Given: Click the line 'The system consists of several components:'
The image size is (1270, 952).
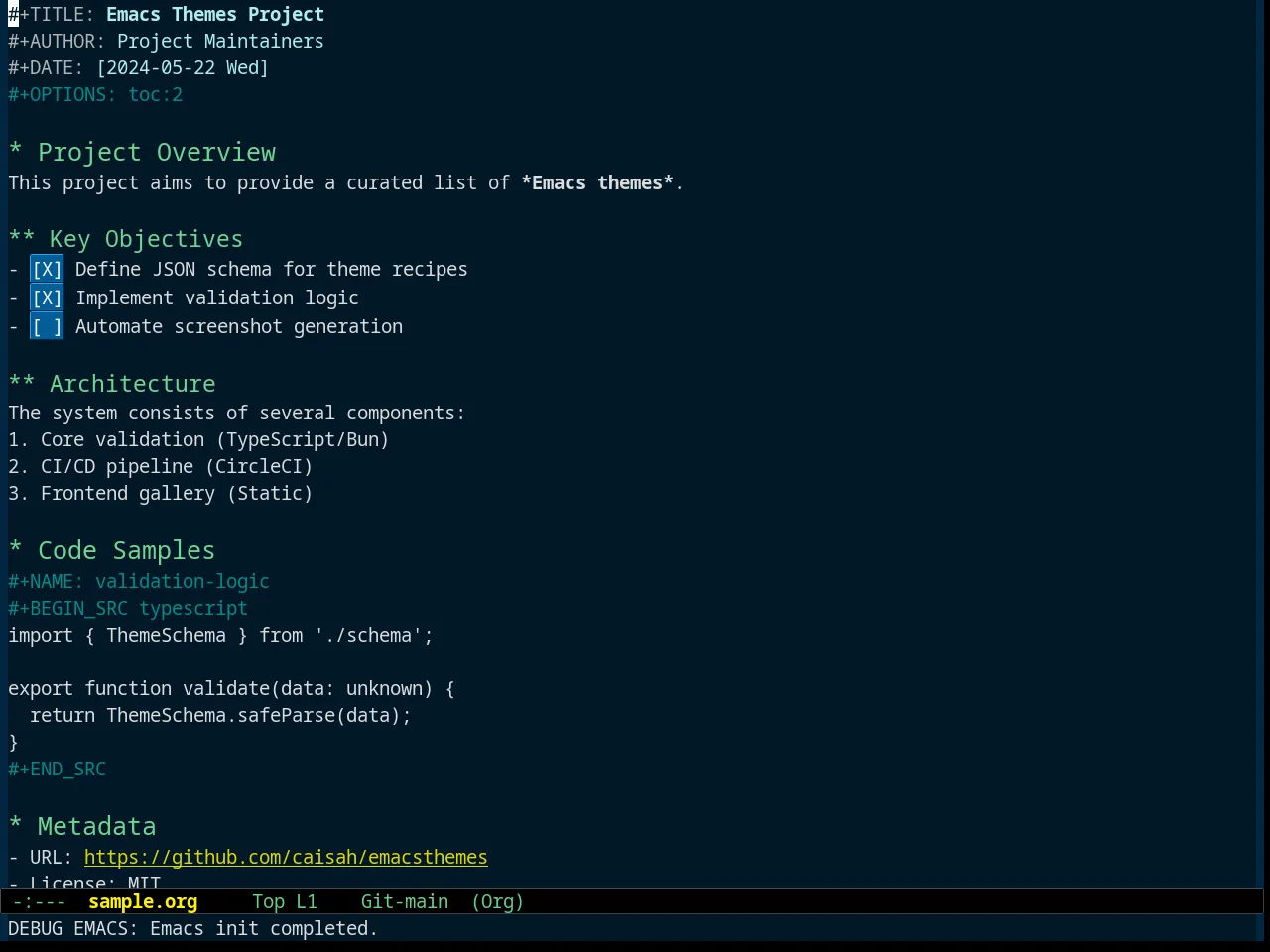Looking at the screenshot, I should [237, 413].
